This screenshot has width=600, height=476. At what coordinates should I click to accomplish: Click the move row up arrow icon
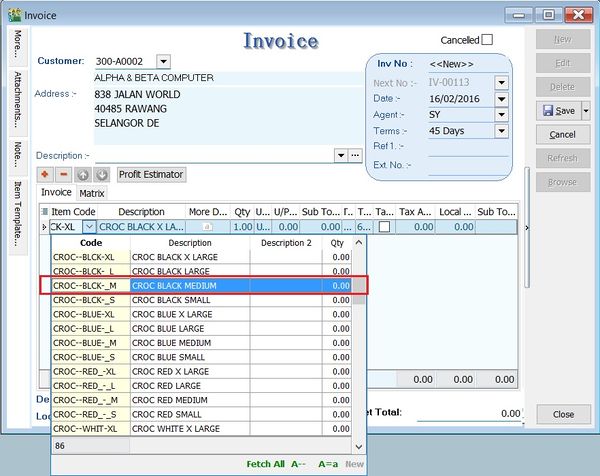83,175
